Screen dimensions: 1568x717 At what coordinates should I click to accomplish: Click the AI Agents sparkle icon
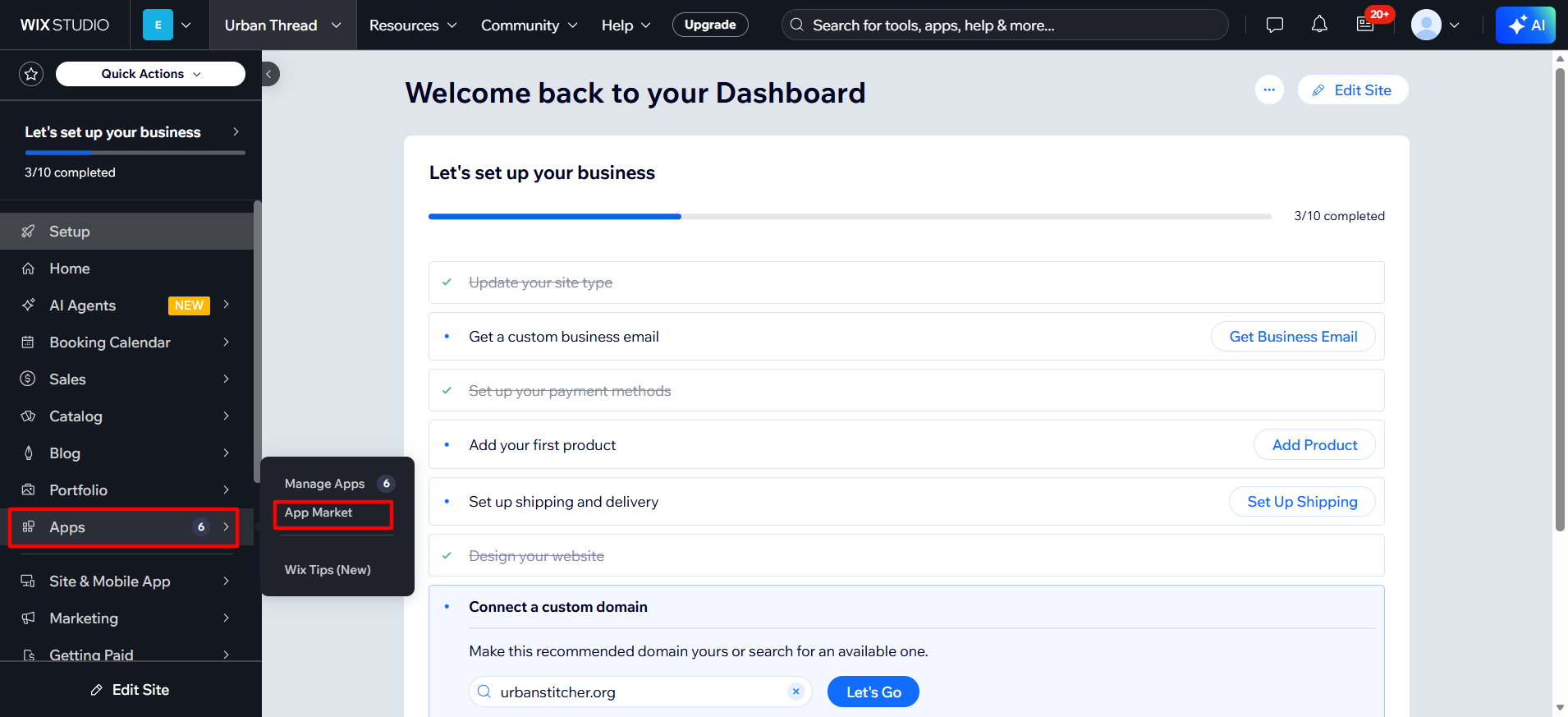click(29, 305)
